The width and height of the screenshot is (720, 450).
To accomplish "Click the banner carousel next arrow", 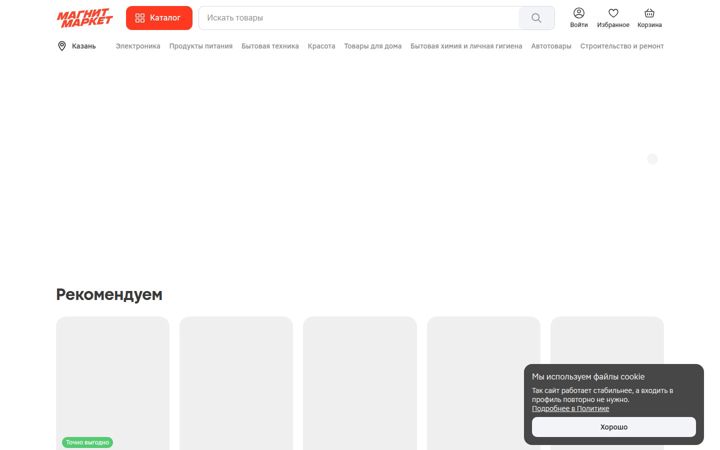I will pos(652,159).
